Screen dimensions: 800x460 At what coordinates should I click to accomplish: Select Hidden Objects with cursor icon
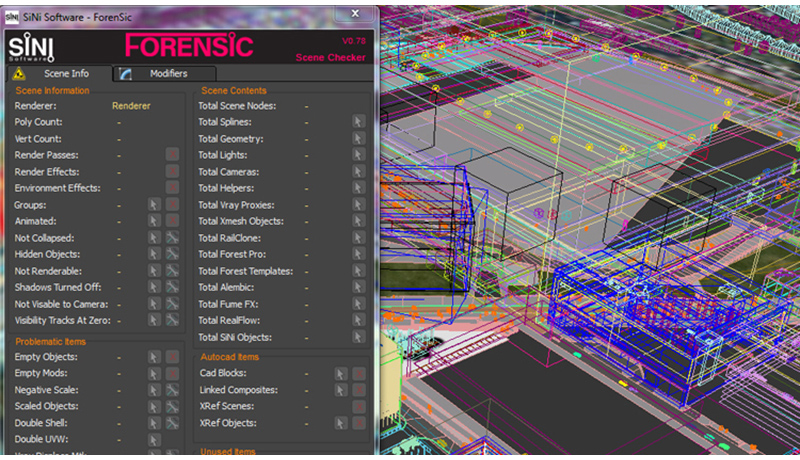pyautogui.click(x=154, y=254)
